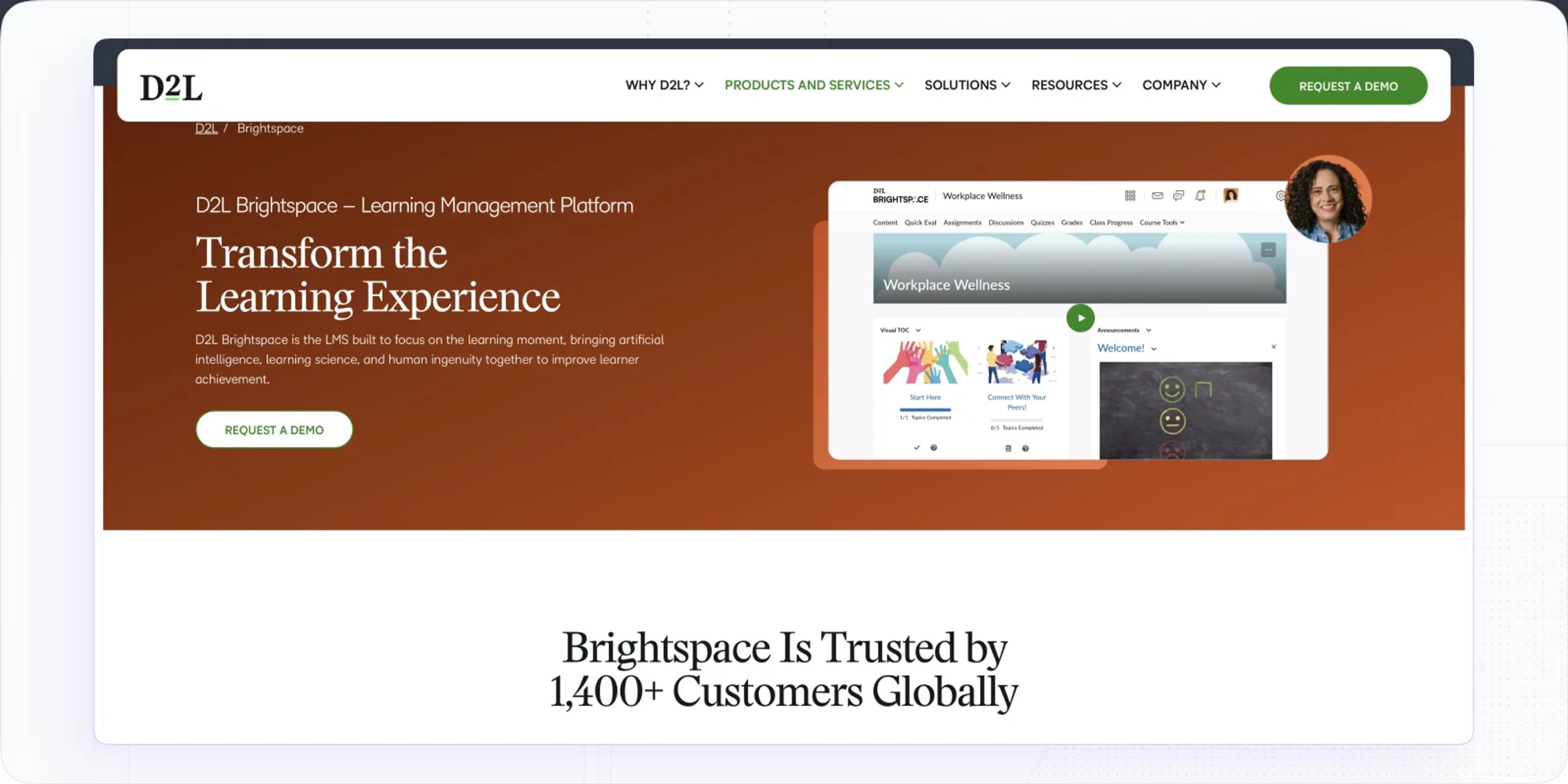
Task: Click the Start Here module link
Action: 924,397
